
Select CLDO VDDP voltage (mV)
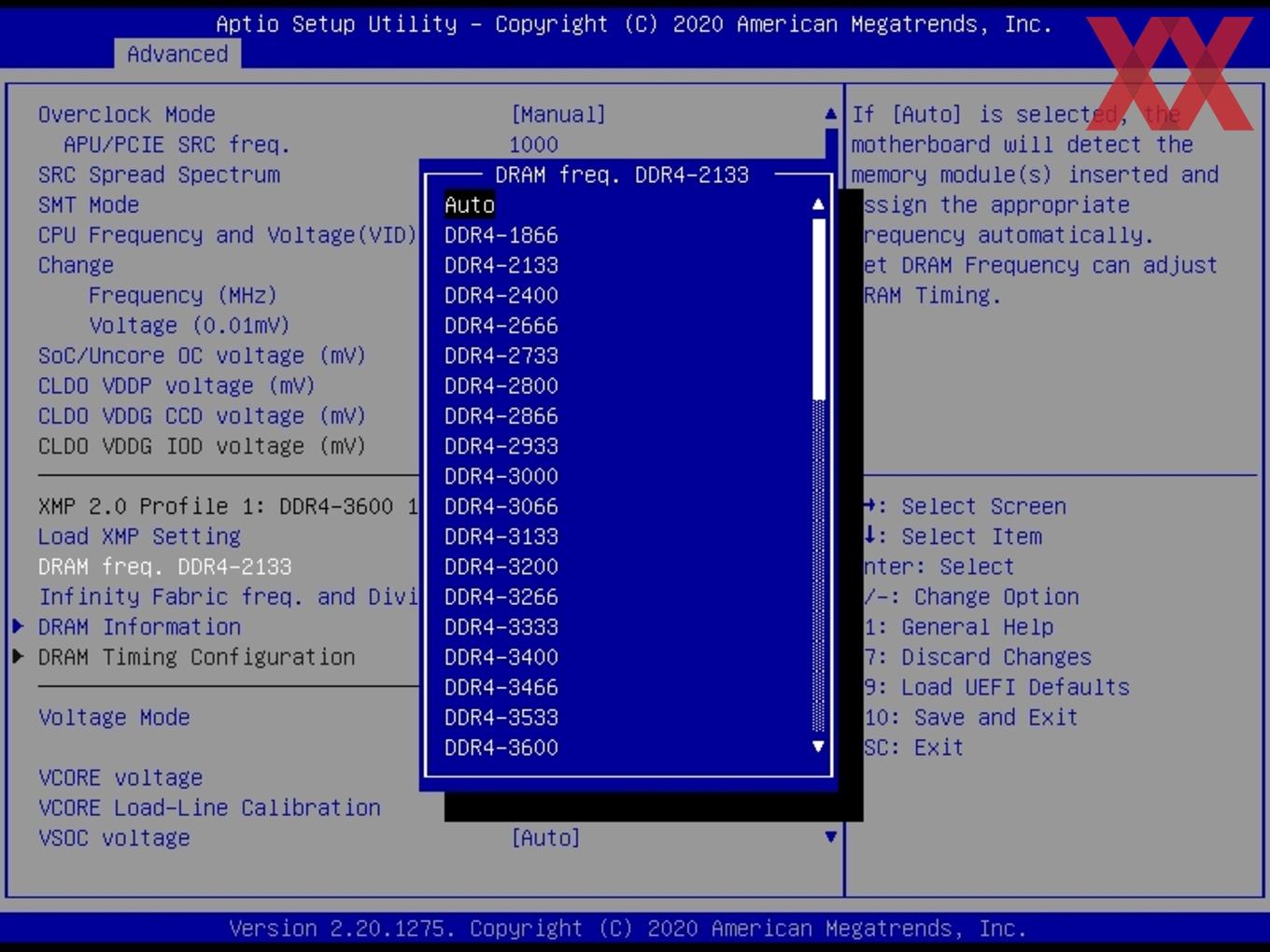176,386
